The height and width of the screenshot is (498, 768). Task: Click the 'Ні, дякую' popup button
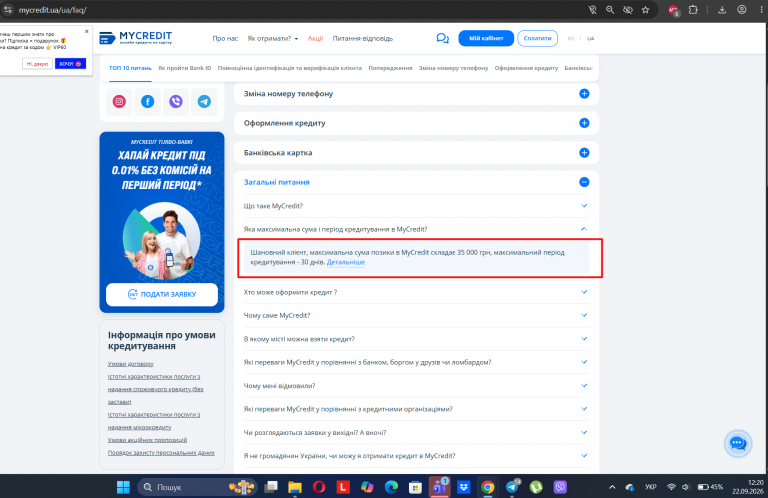(37, 64)
